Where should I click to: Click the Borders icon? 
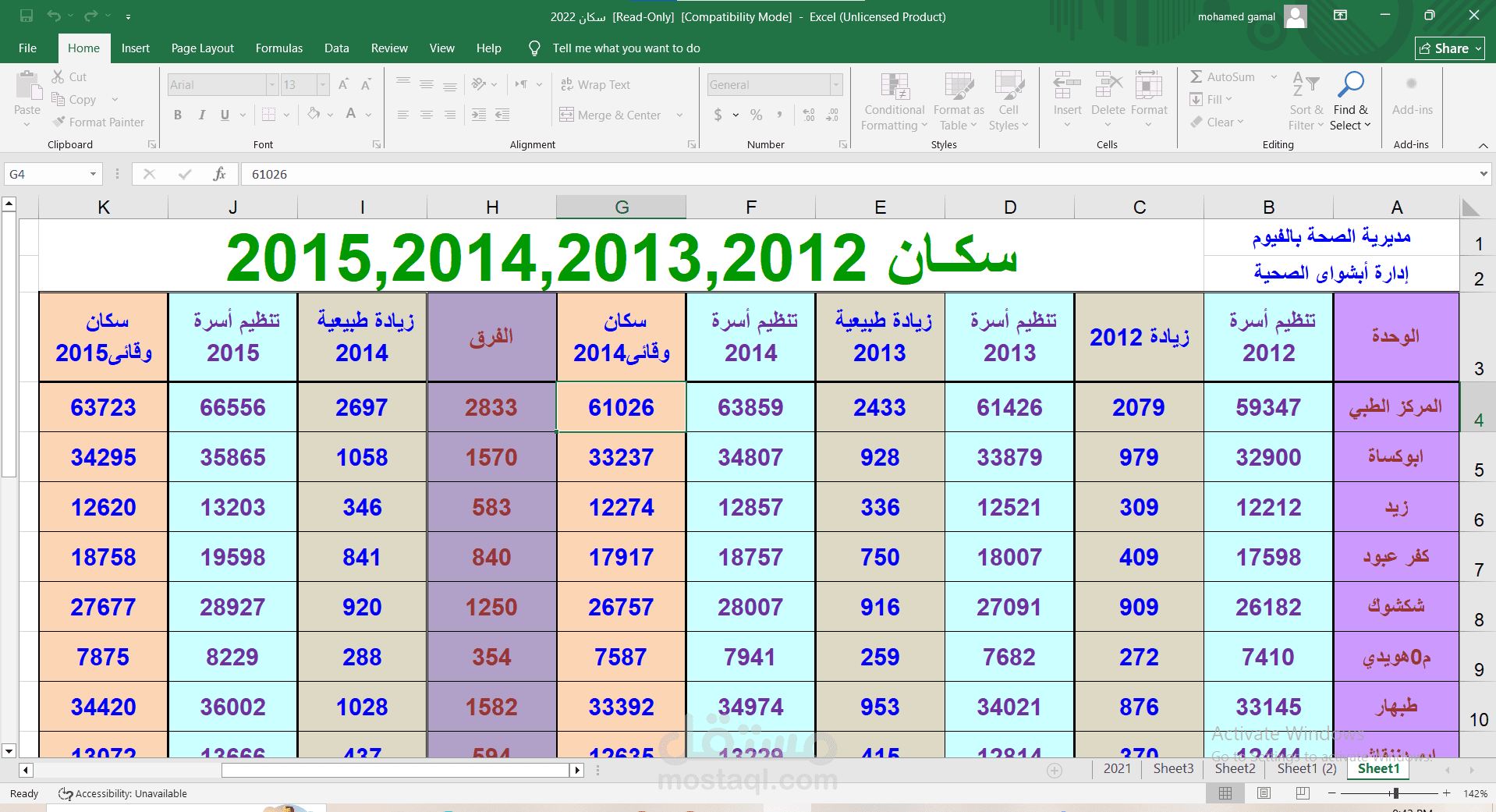269,115
